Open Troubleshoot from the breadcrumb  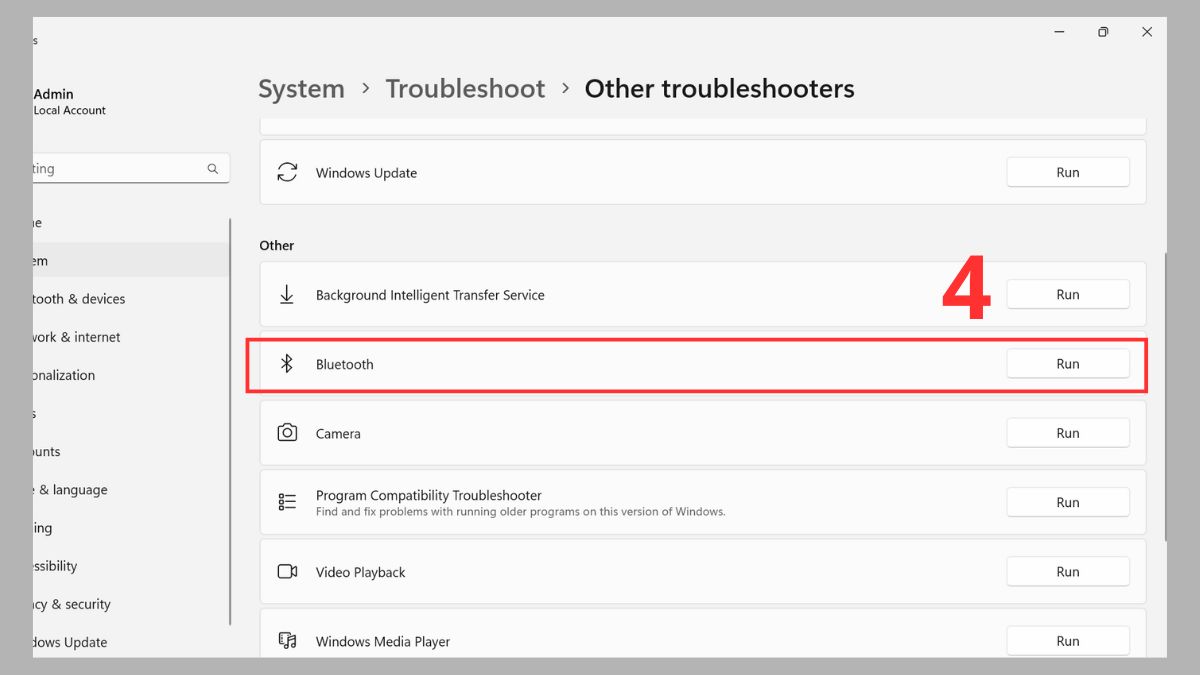click(465, 88)
